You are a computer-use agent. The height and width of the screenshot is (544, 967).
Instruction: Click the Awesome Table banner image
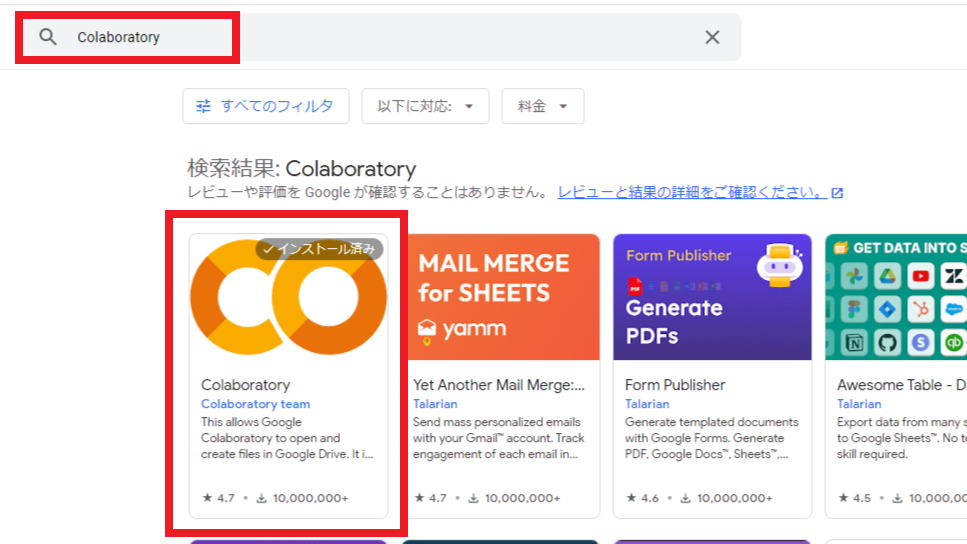pyautogui.click(x=896, y=297)
